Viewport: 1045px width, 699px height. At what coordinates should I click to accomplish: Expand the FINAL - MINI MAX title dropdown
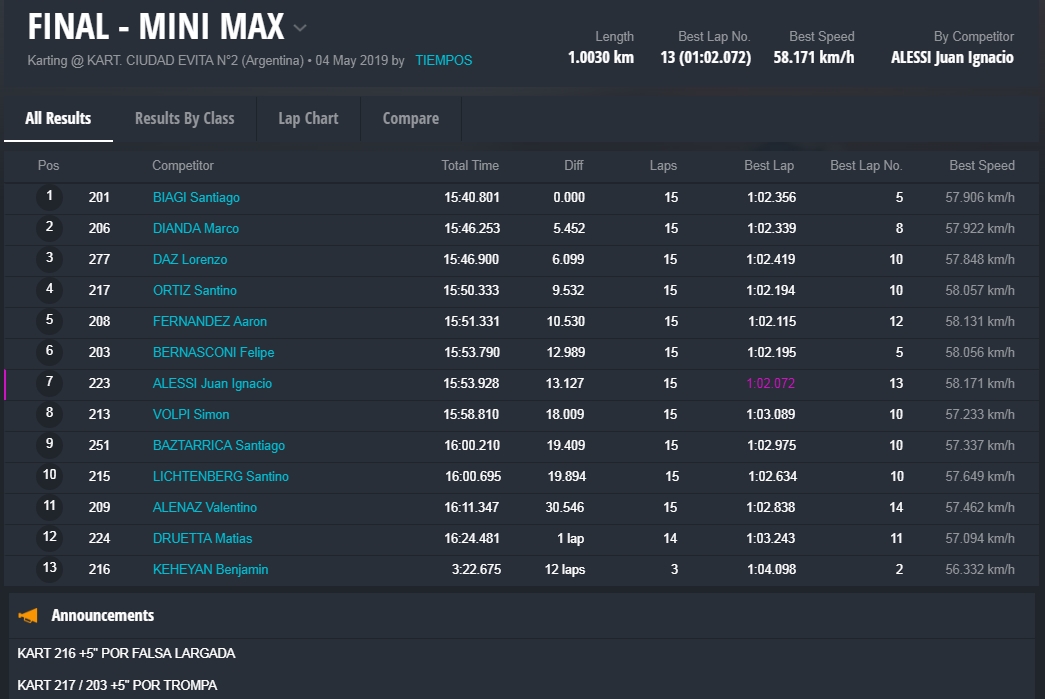300,28
